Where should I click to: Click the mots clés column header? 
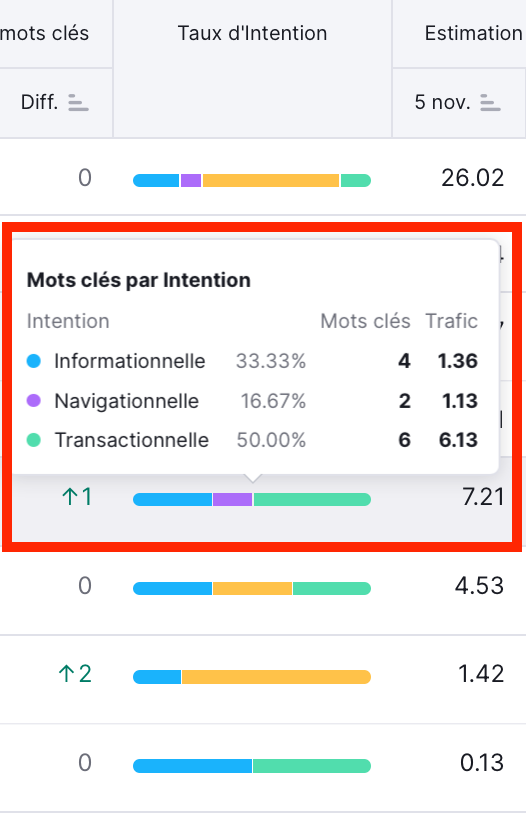[x=45, y=33]
